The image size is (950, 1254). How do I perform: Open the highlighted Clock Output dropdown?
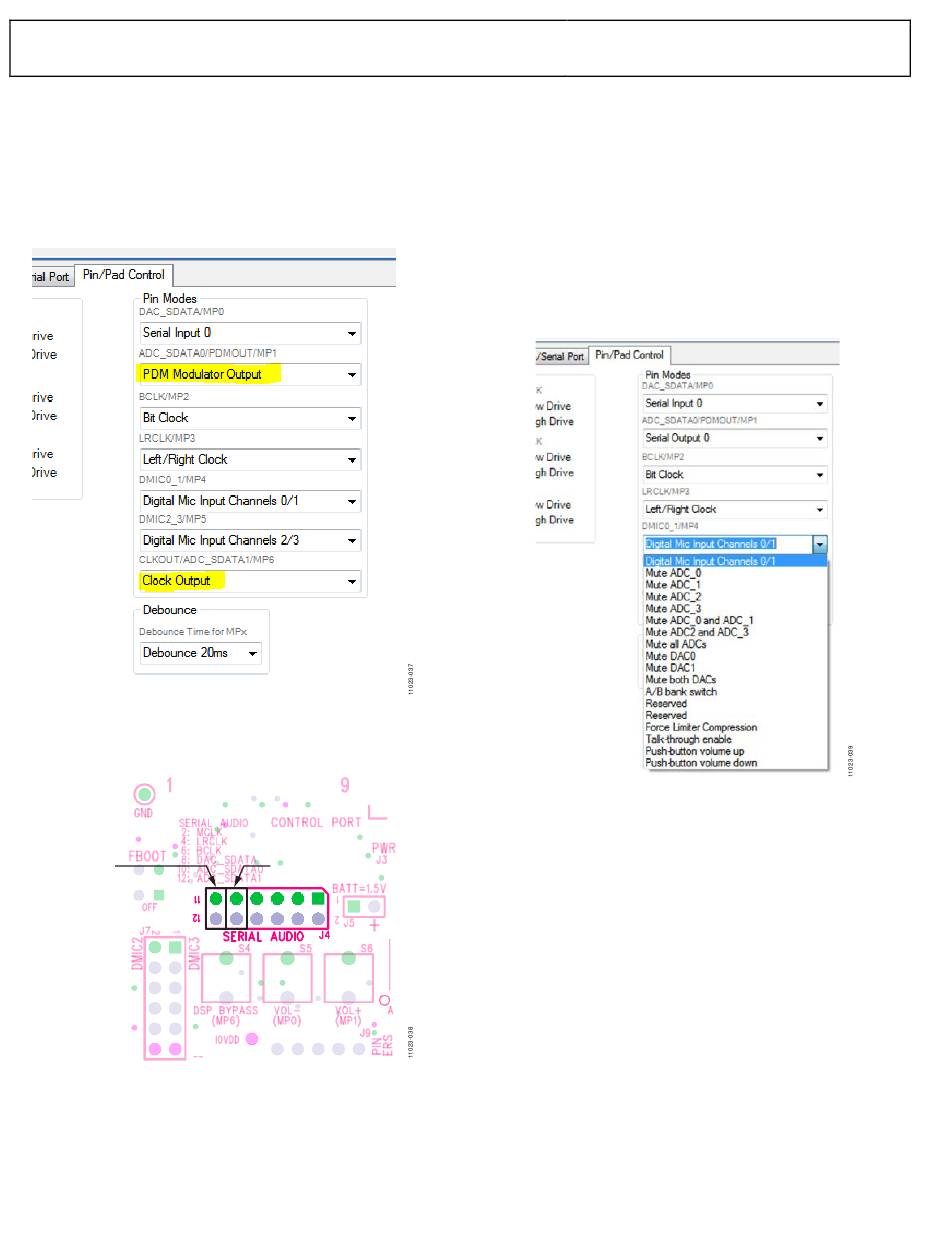[250, 581]
